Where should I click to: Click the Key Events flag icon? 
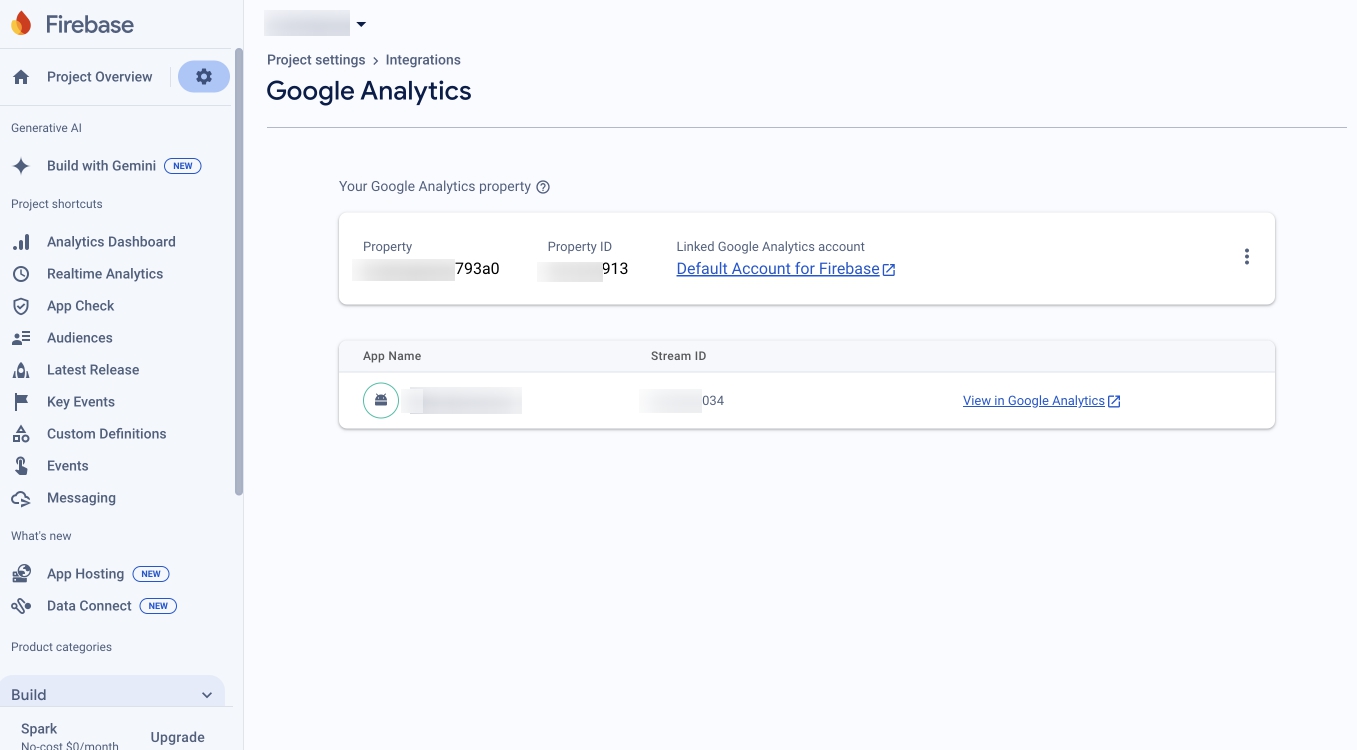tap(21, 402)
